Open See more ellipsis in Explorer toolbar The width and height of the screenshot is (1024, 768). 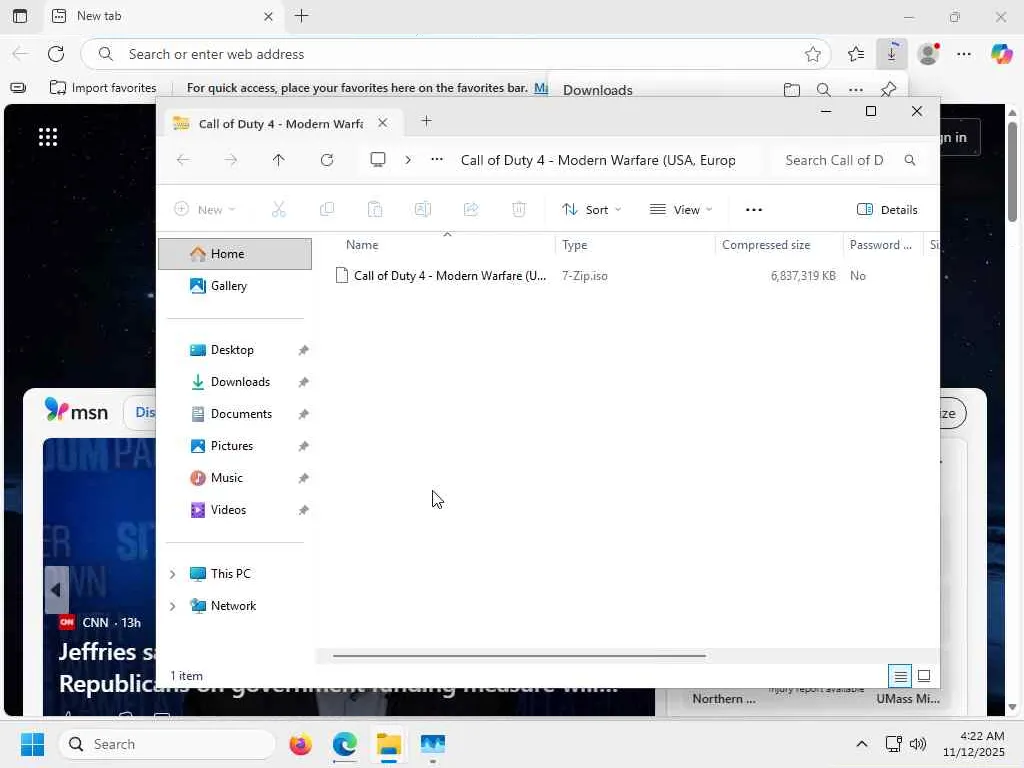point(754,210)
